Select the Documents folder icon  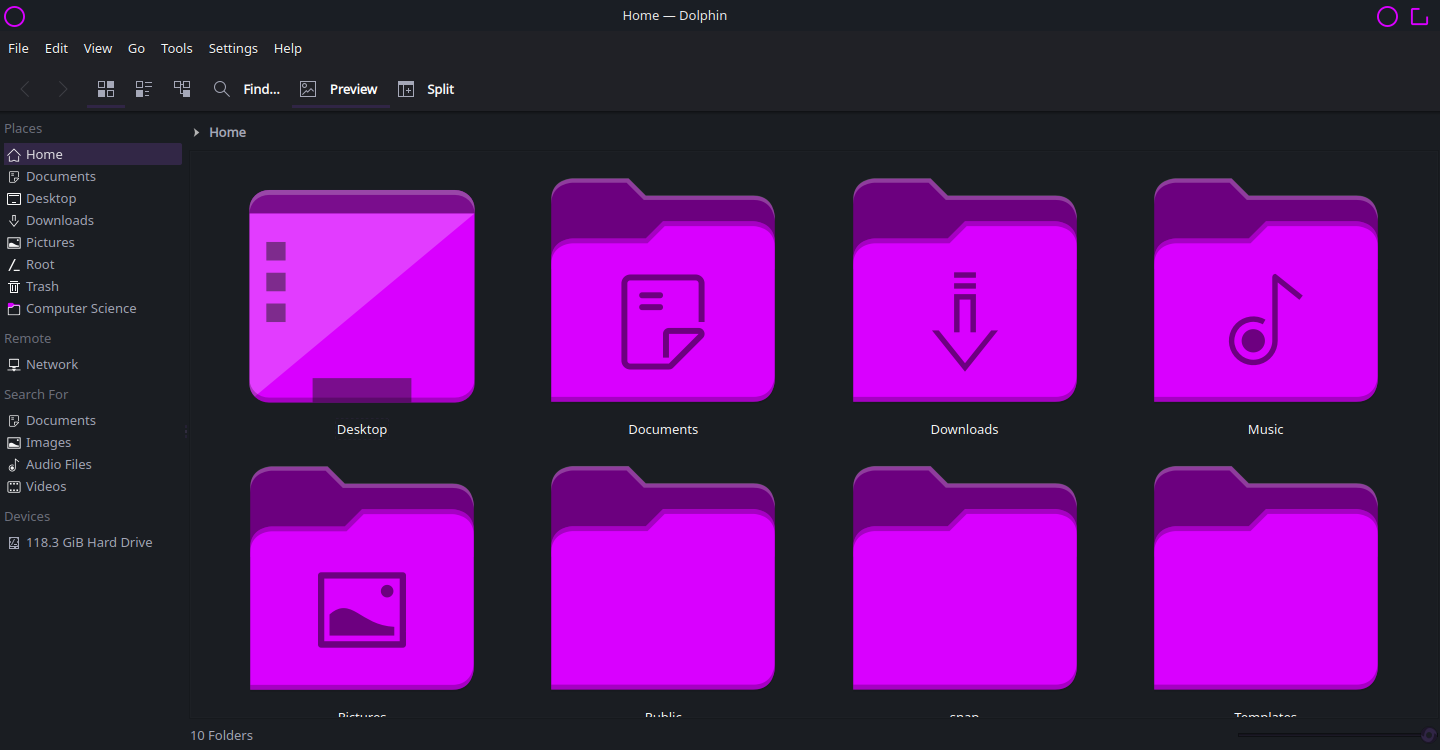click(x=663, y=290)
